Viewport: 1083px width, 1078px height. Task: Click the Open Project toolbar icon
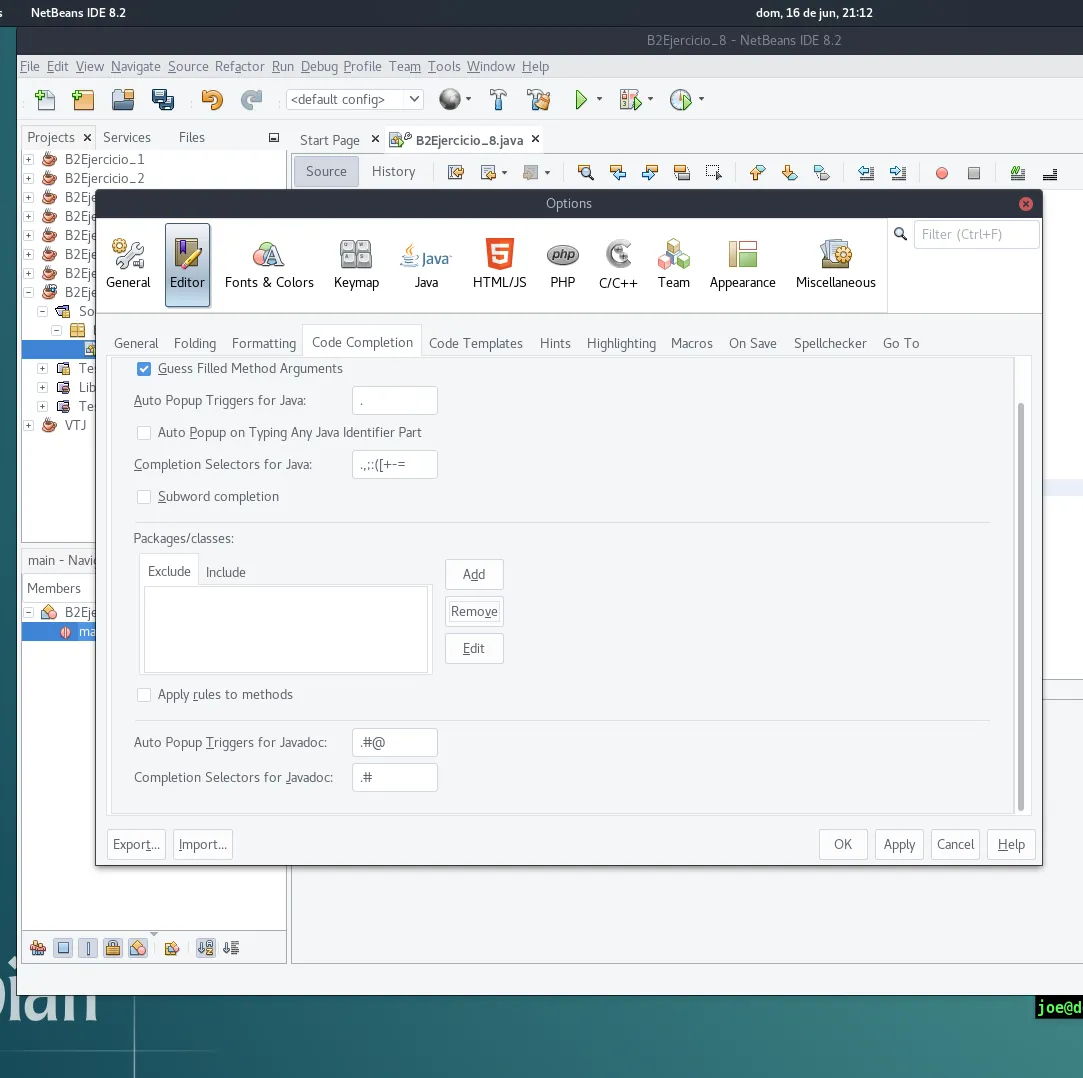coord(124,99)
